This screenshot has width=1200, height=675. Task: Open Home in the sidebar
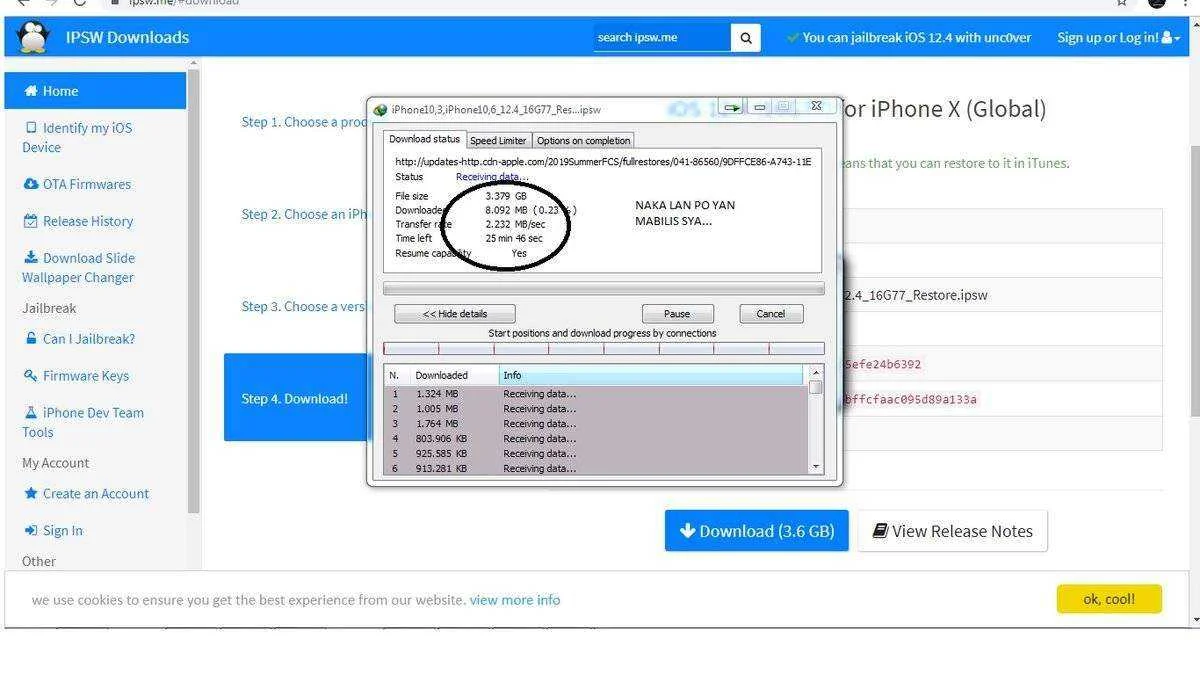coord(95,91)
